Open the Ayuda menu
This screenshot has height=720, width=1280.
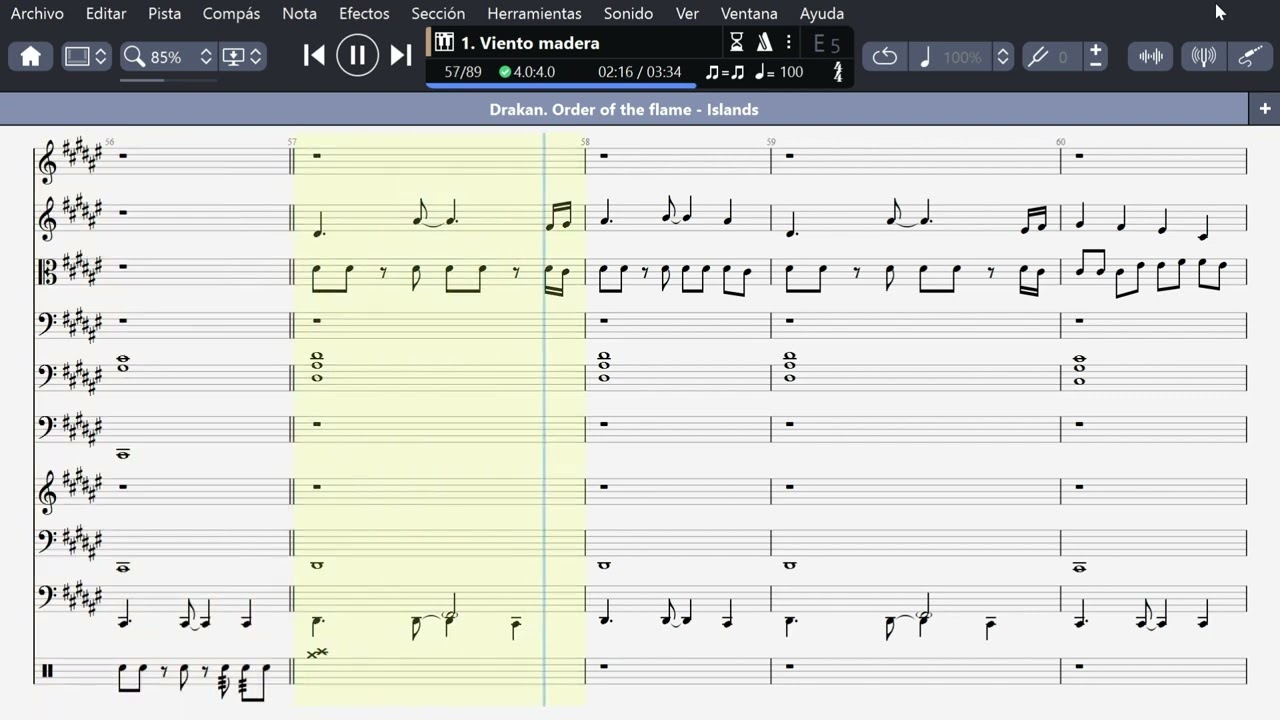[x=822, y=13]
